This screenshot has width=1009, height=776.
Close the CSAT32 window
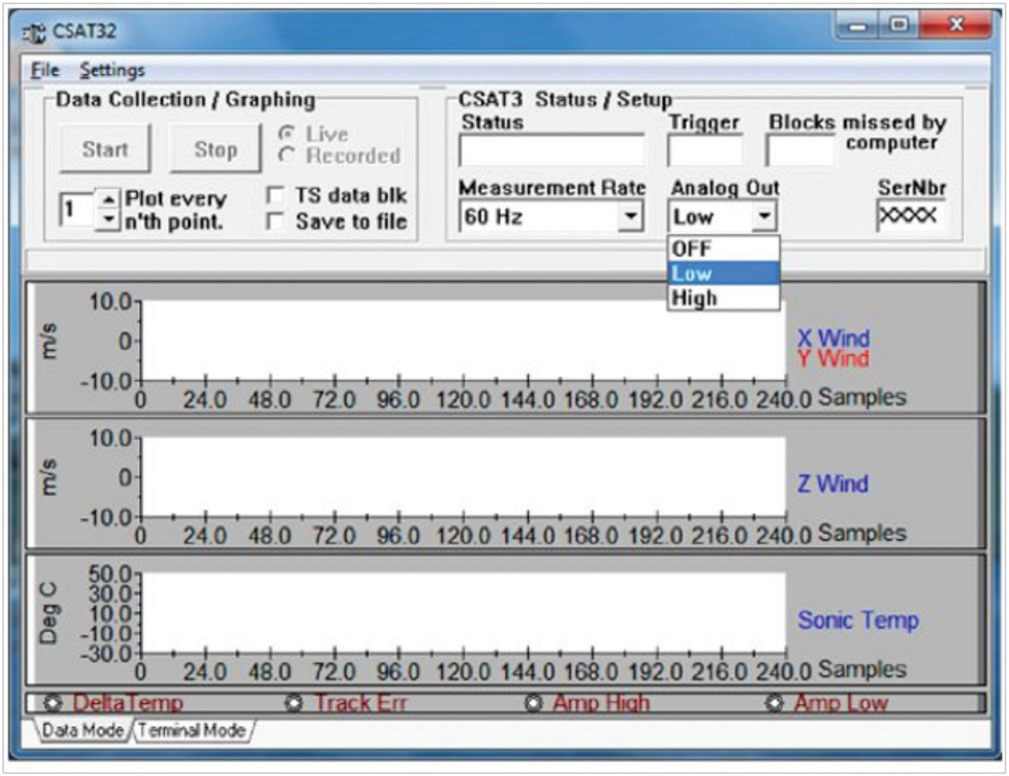point(955,25)
